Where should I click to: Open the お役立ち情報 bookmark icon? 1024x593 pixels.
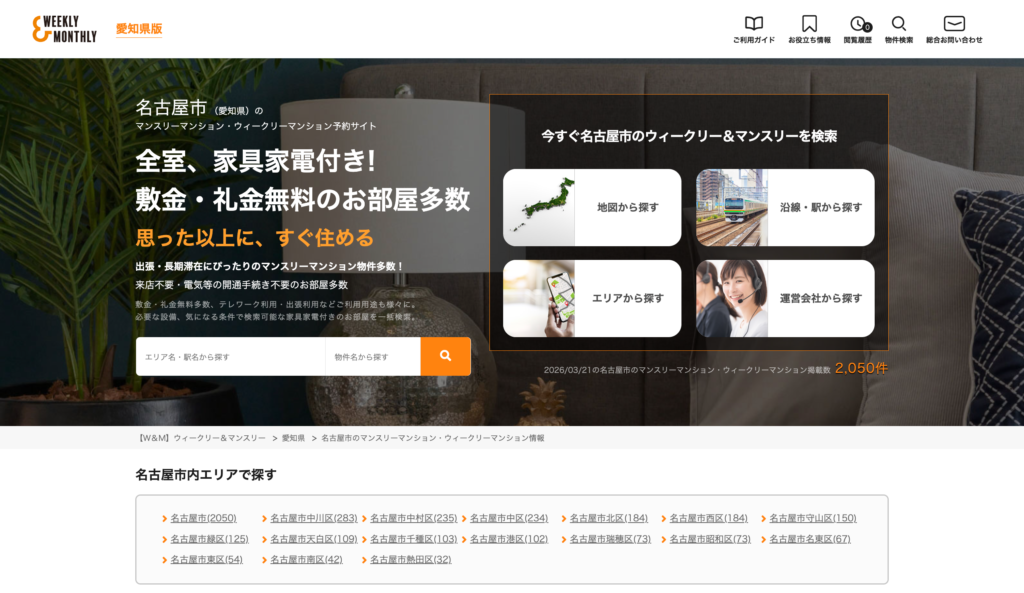click(809, 26)
